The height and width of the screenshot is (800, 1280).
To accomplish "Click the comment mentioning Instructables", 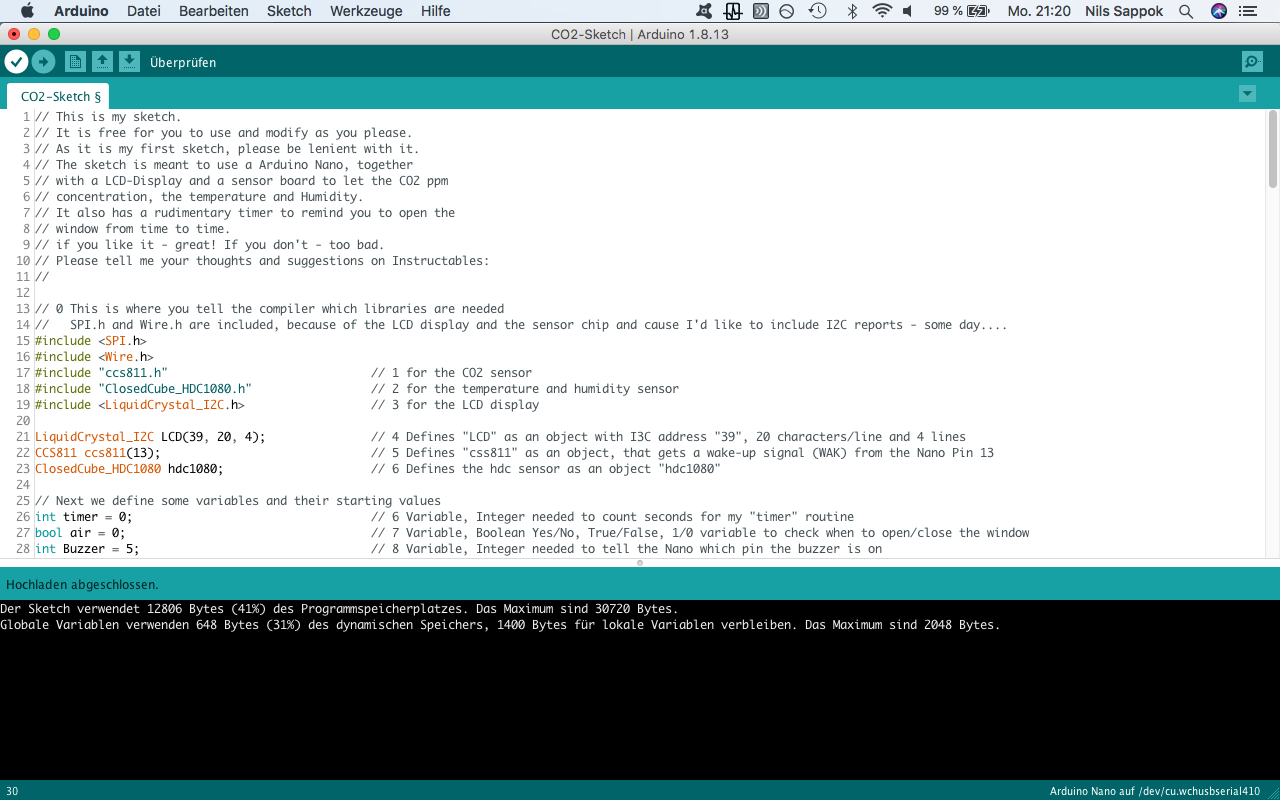I will coord(262,261).
